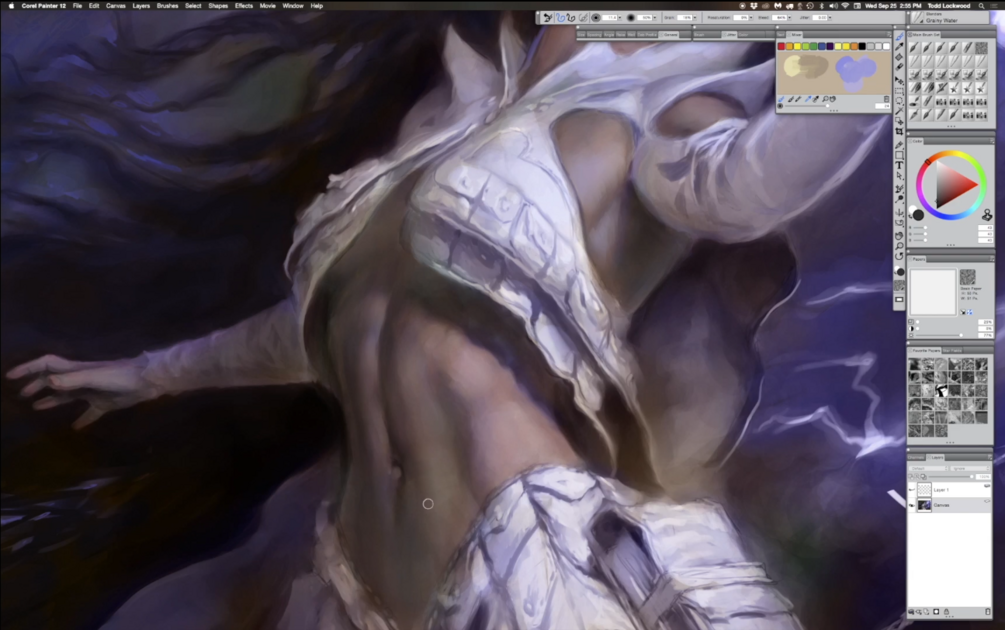Click the Mixer pad Zoom tool
1005x630 pixels.
tap(825, 99)
